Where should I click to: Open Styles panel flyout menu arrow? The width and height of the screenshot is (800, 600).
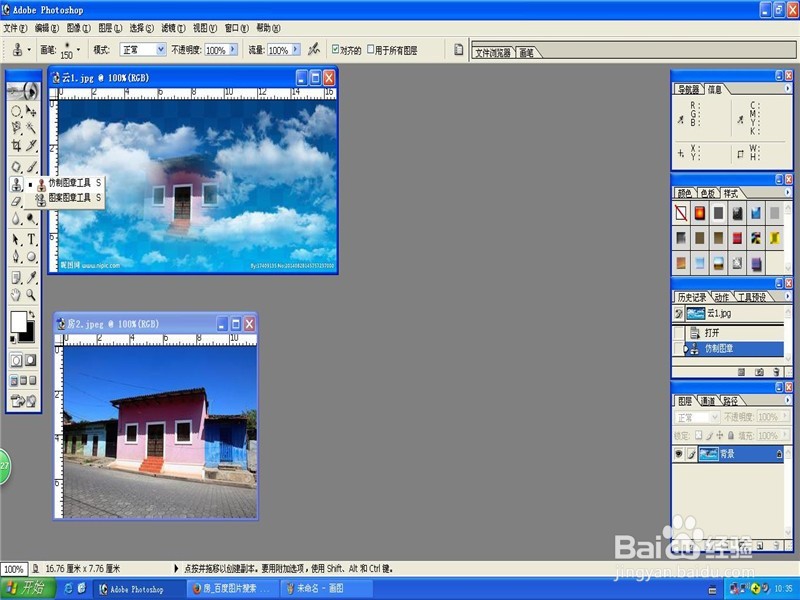coord(787,192)
